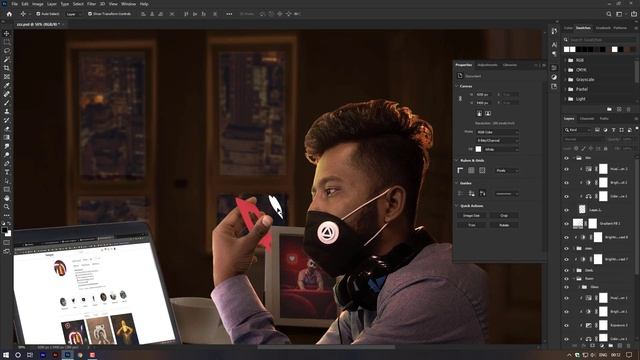Create new swatch group folder icon
The image size is (640, 360).
tap(609, 109)
